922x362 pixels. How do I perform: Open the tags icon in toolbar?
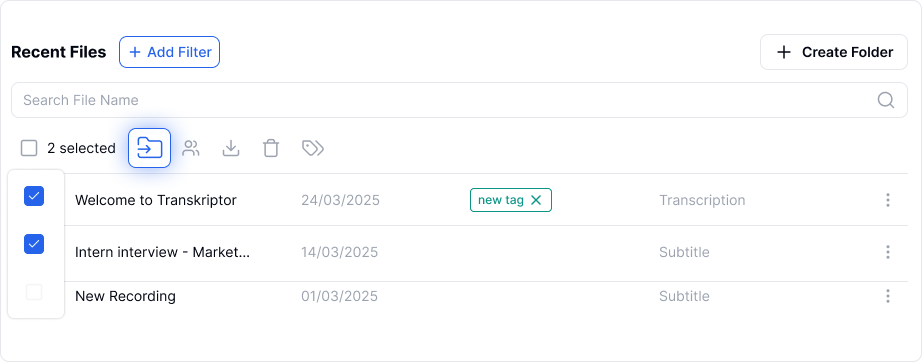pyautogui.click(x=313, y=148)
